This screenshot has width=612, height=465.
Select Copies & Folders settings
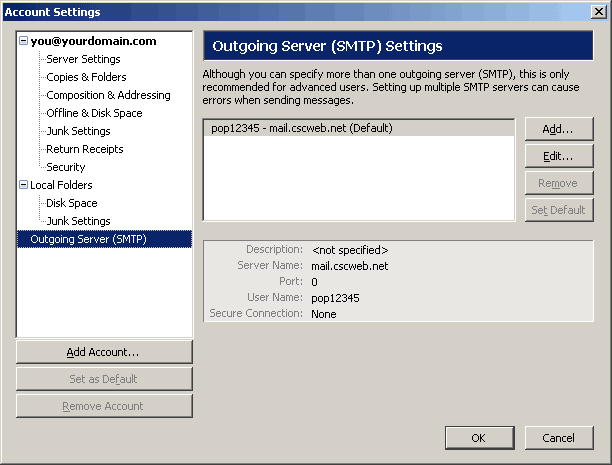(86, 77)
